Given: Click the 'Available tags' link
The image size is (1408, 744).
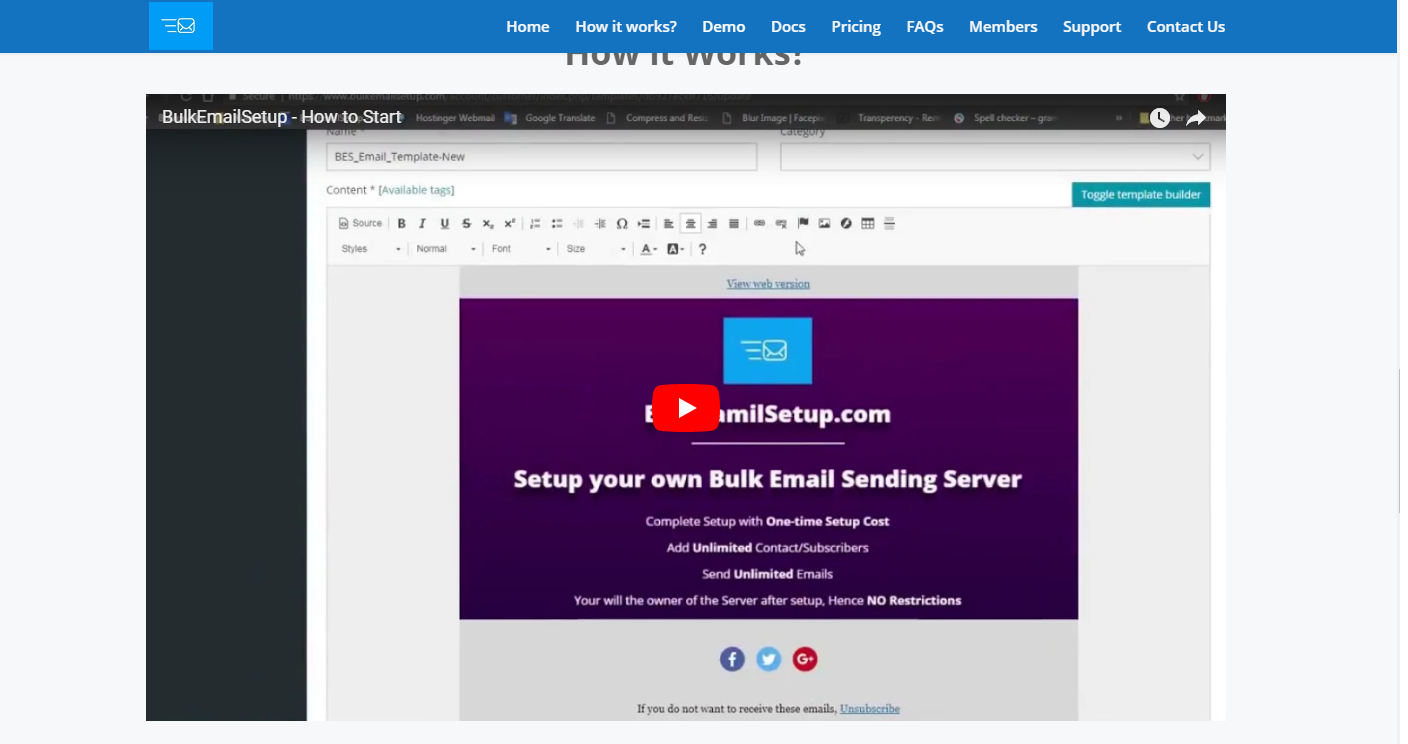Looking at the screenshot, I should (x=416, y=190).
